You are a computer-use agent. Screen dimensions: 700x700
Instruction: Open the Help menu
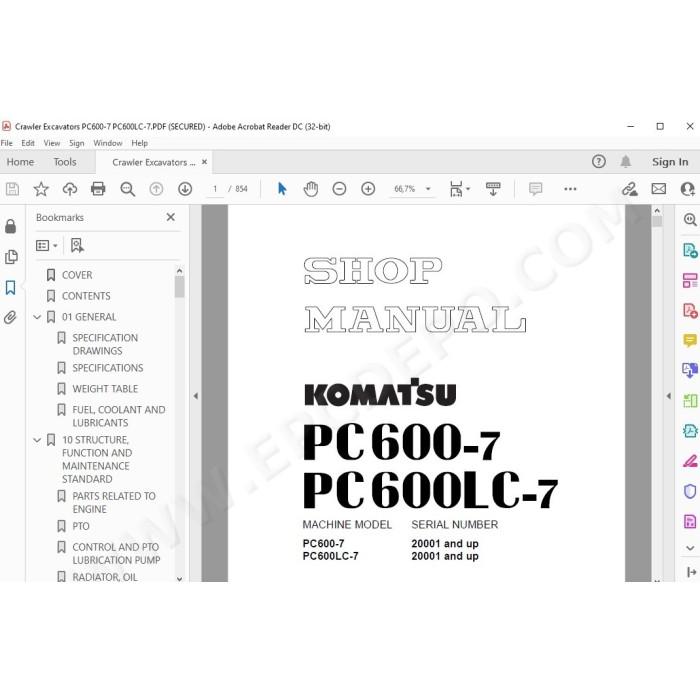[x=139, y=143]
